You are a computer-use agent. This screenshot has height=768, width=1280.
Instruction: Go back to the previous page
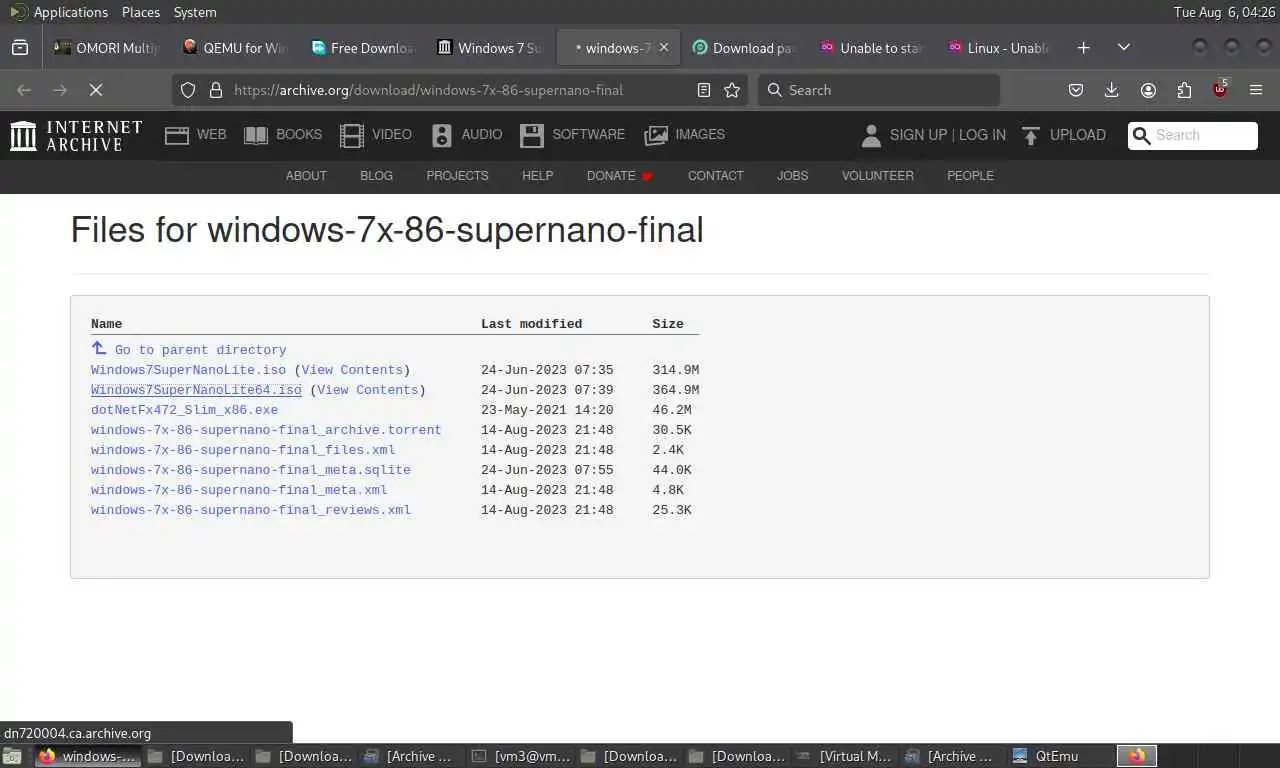pos(24,90)
